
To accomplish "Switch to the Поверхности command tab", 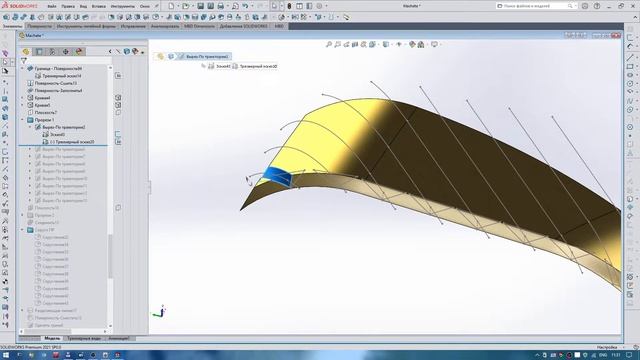I will 40,26.
